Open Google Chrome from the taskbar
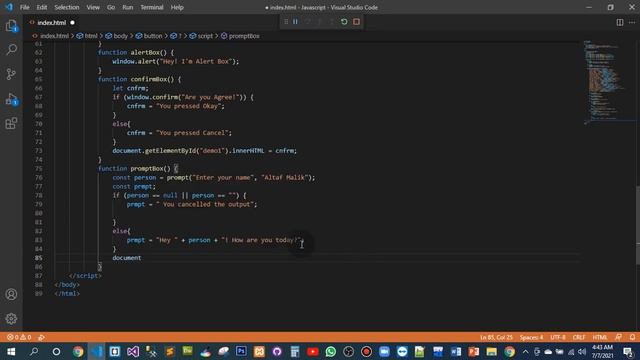This screenshot has width=640, height=360. (78, 351)
